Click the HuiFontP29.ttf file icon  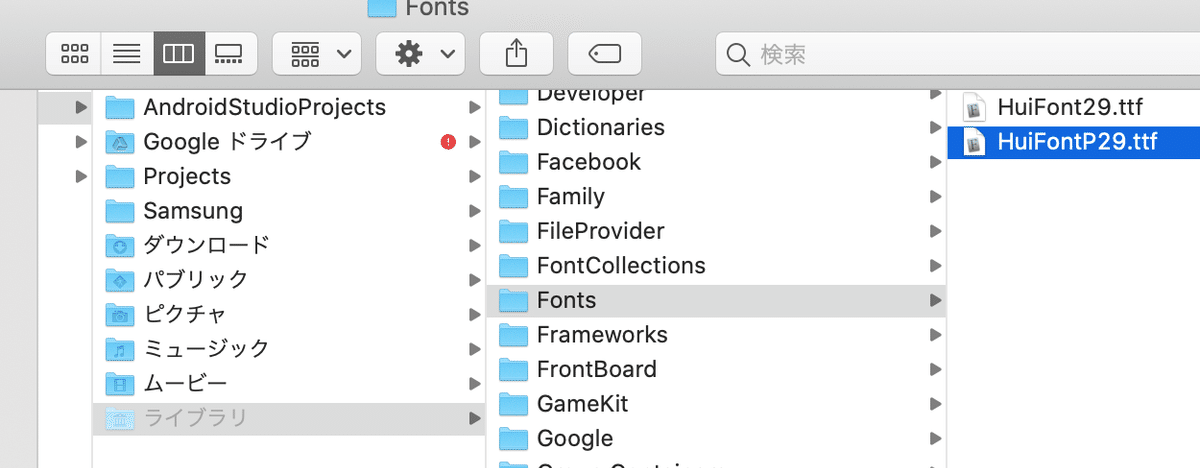coord(974,142)
